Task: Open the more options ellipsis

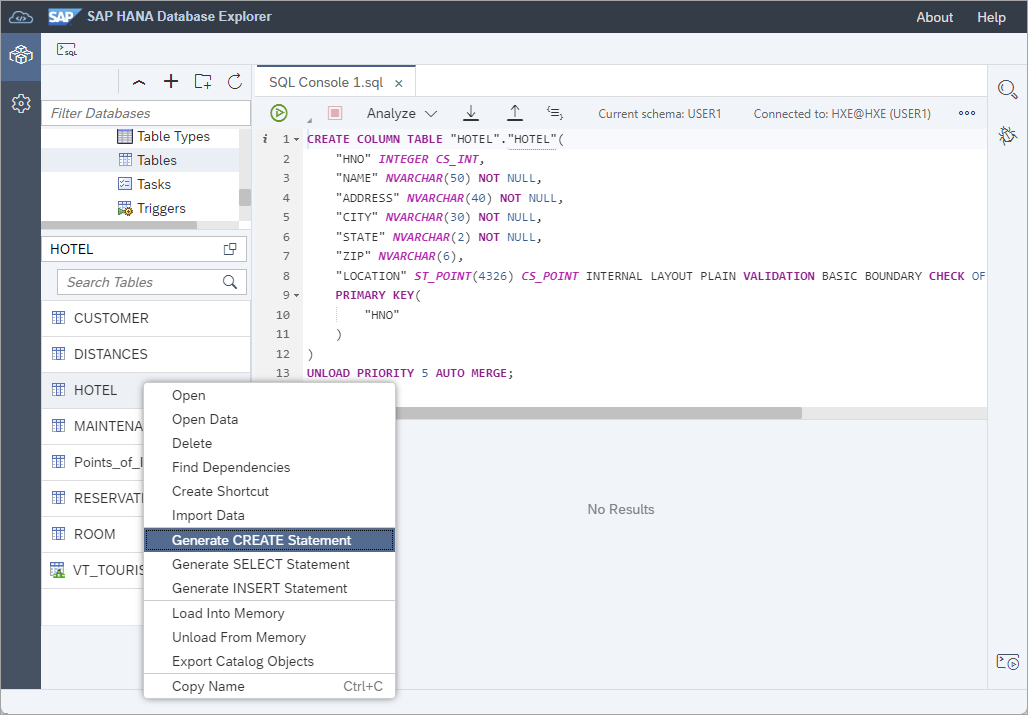Action: coord(967,113)
